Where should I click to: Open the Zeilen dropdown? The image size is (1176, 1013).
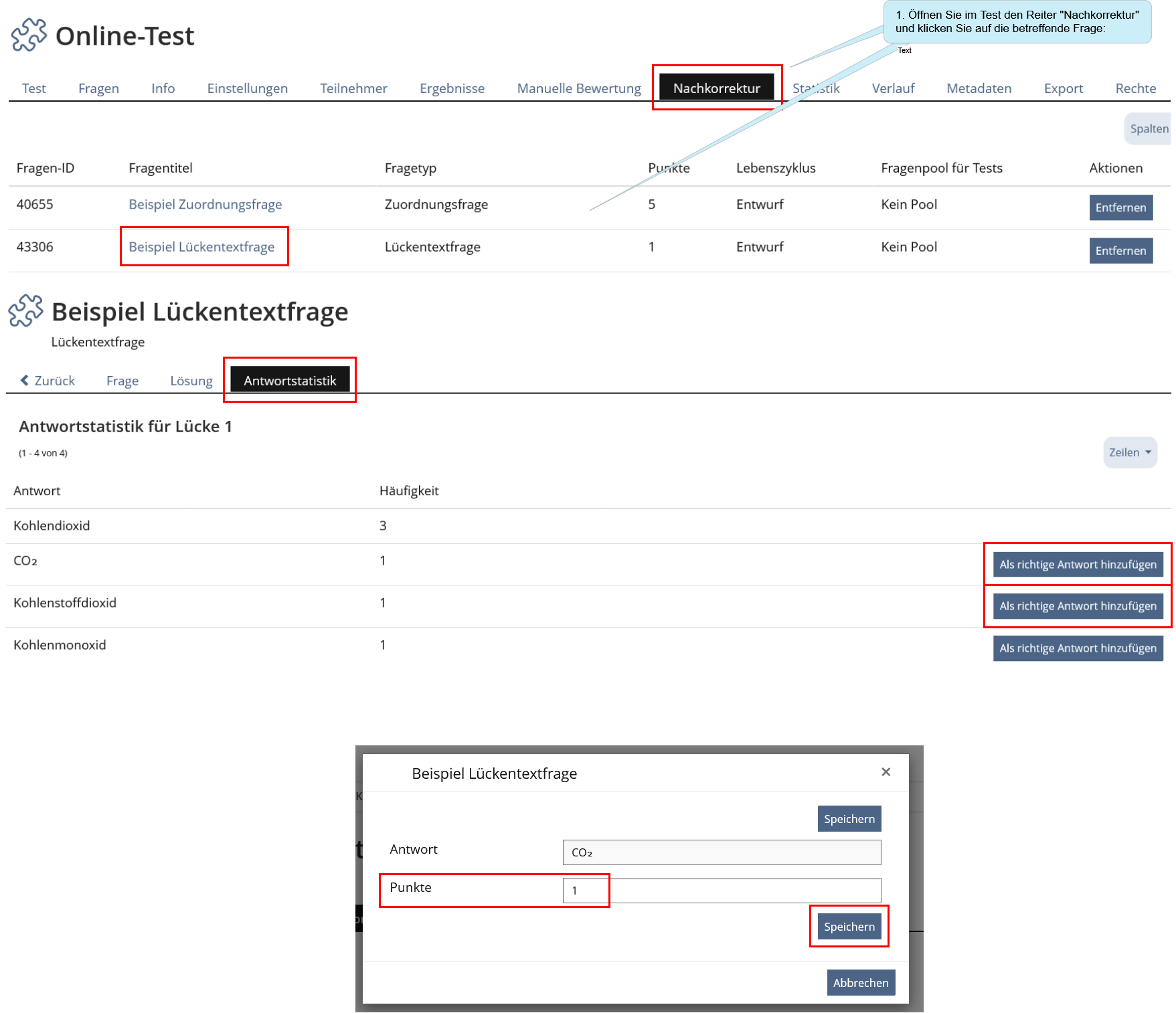click(1129, 452)
